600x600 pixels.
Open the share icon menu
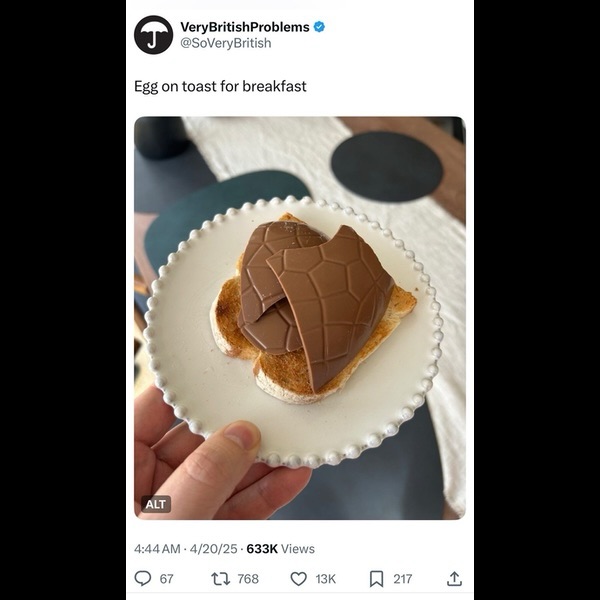[x=454, y=578]
